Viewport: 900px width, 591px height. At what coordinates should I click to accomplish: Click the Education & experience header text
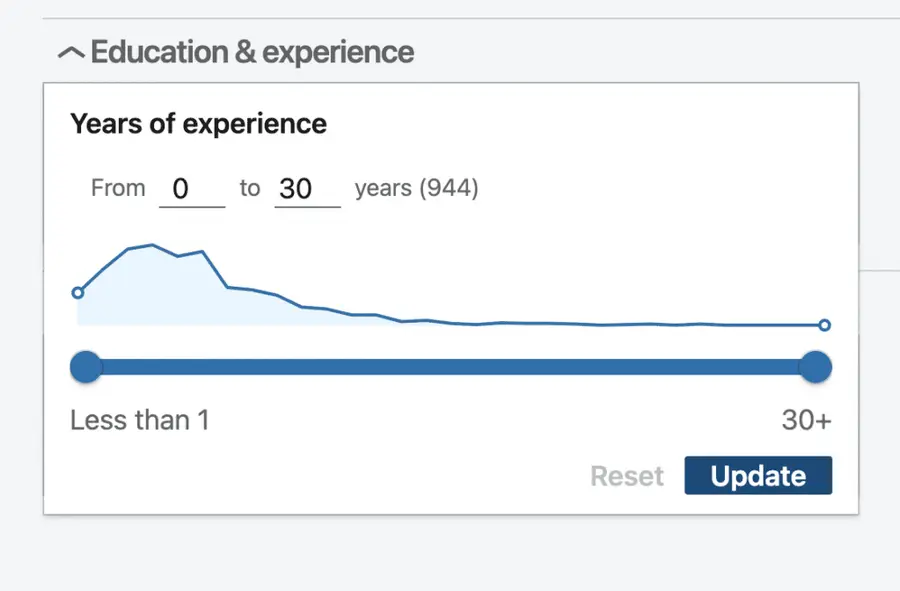(x=252, y=52)
